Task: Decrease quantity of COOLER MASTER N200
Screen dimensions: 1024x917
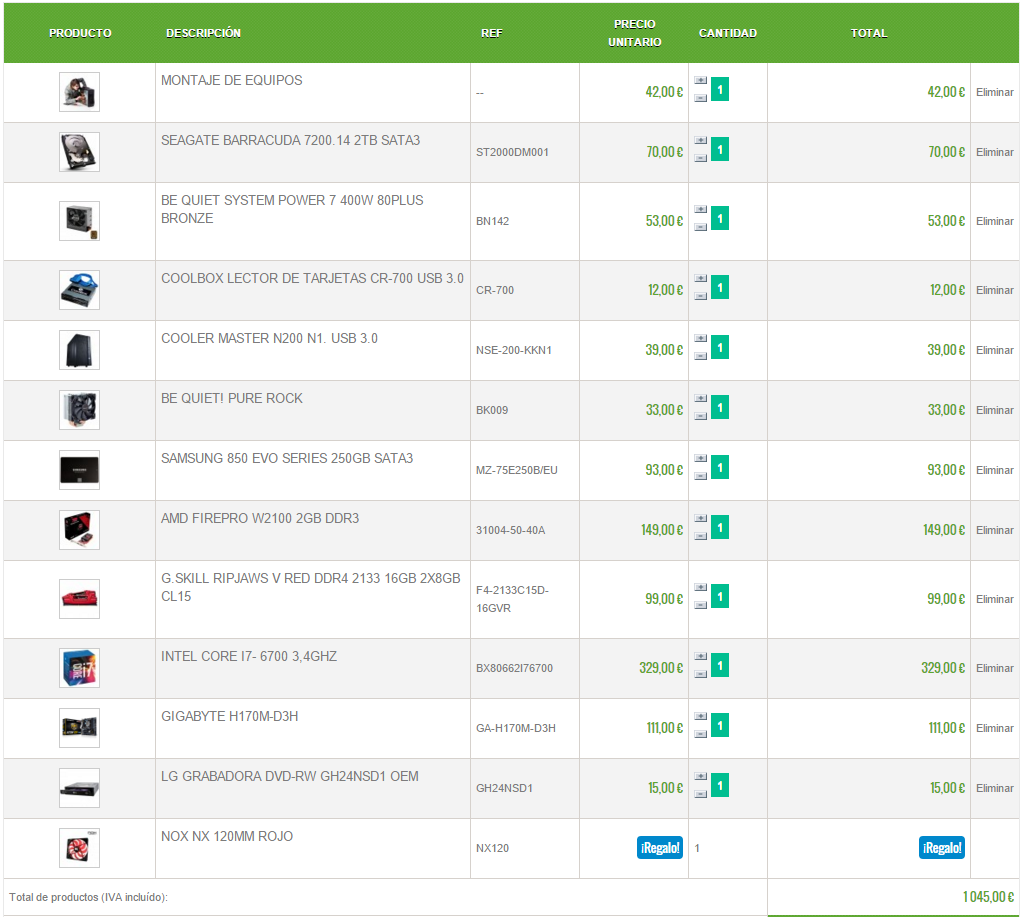Action: point(700,357)
